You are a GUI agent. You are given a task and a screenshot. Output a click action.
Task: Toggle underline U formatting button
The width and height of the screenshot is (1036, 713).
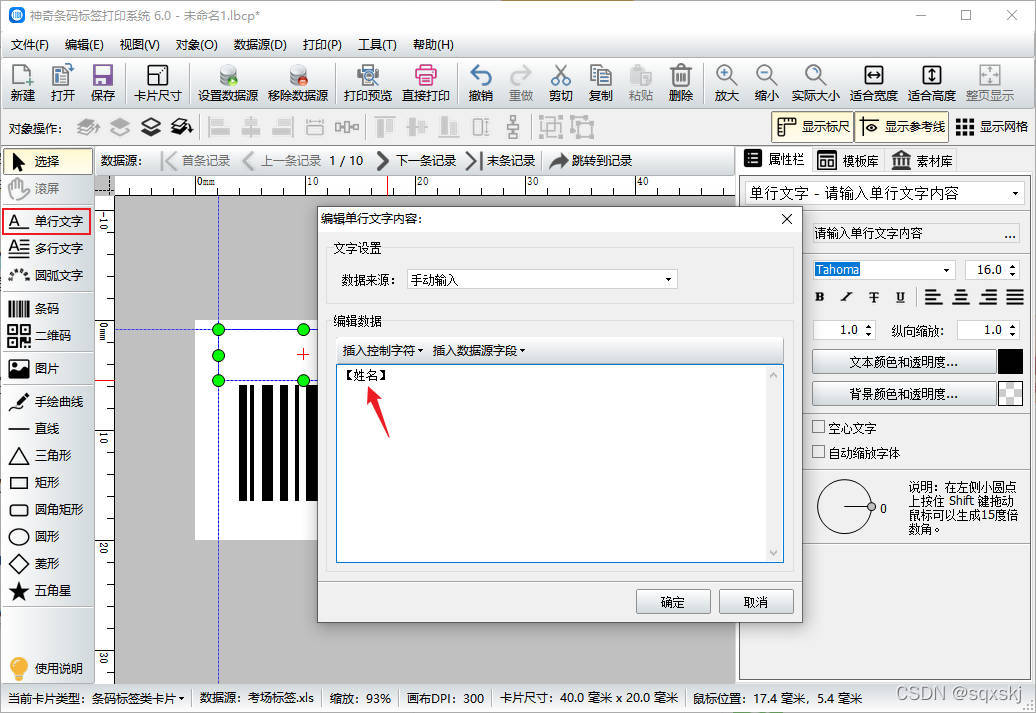coord(900,297)
